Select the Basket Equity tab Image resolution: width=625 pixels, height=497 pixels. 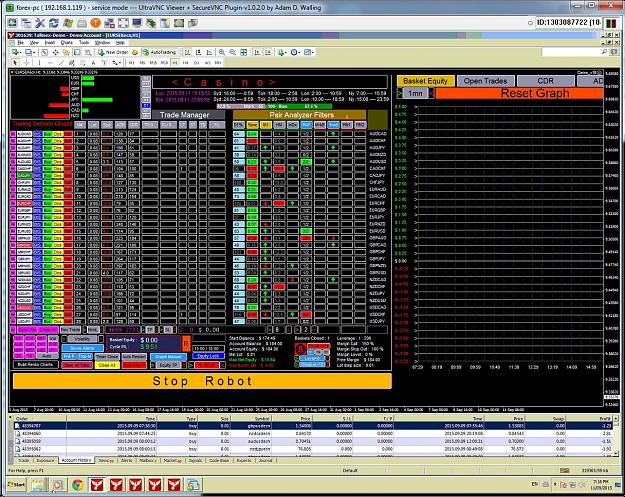pyautogui.click(x=425, y=81)
